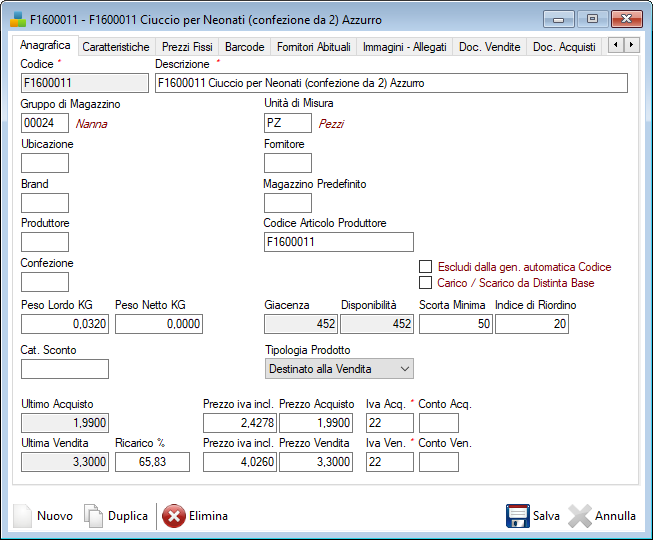This screenshot has width=655, height=541.
Task: Open the Immagini - Allegati tab
Action: [405, 47]
